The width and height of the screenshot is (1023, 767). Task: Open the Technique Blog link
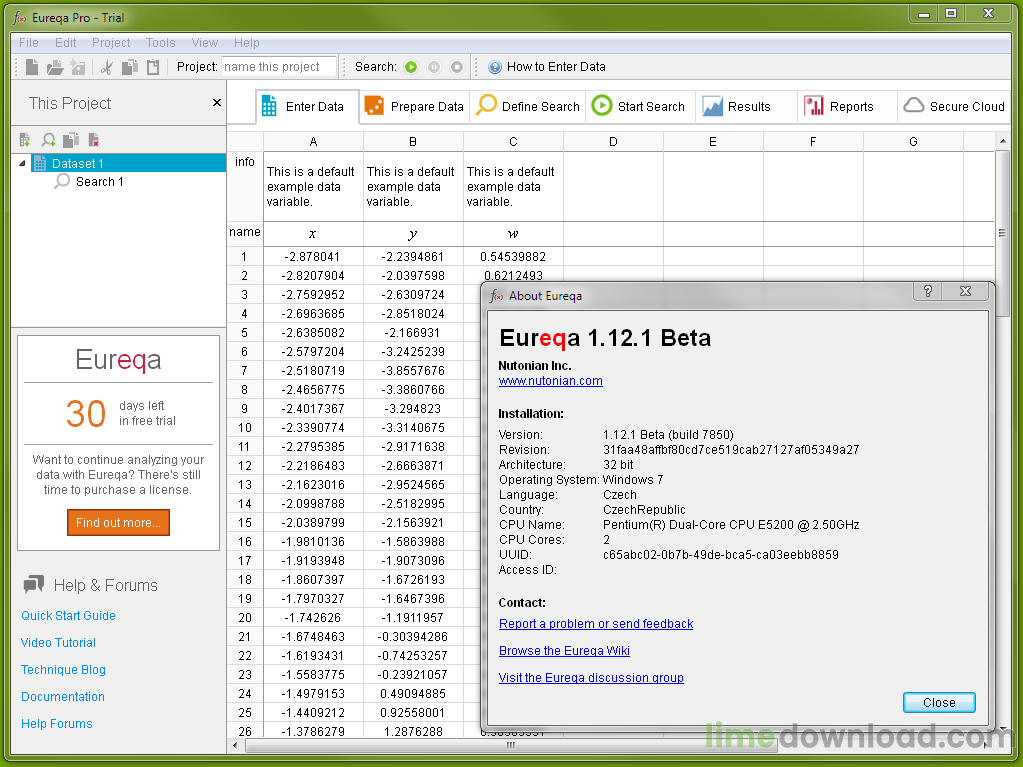coord(63,670)
